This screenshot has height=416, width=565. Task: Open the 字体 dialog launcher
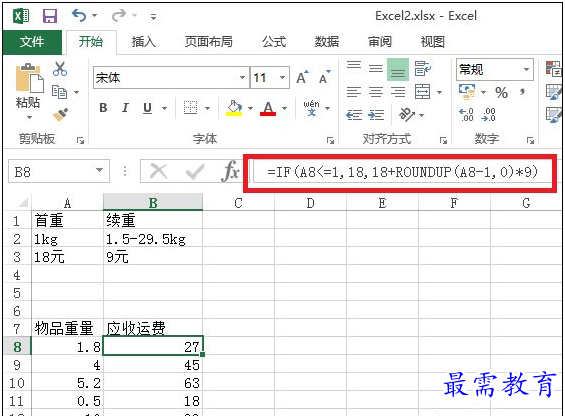point(330,140)
